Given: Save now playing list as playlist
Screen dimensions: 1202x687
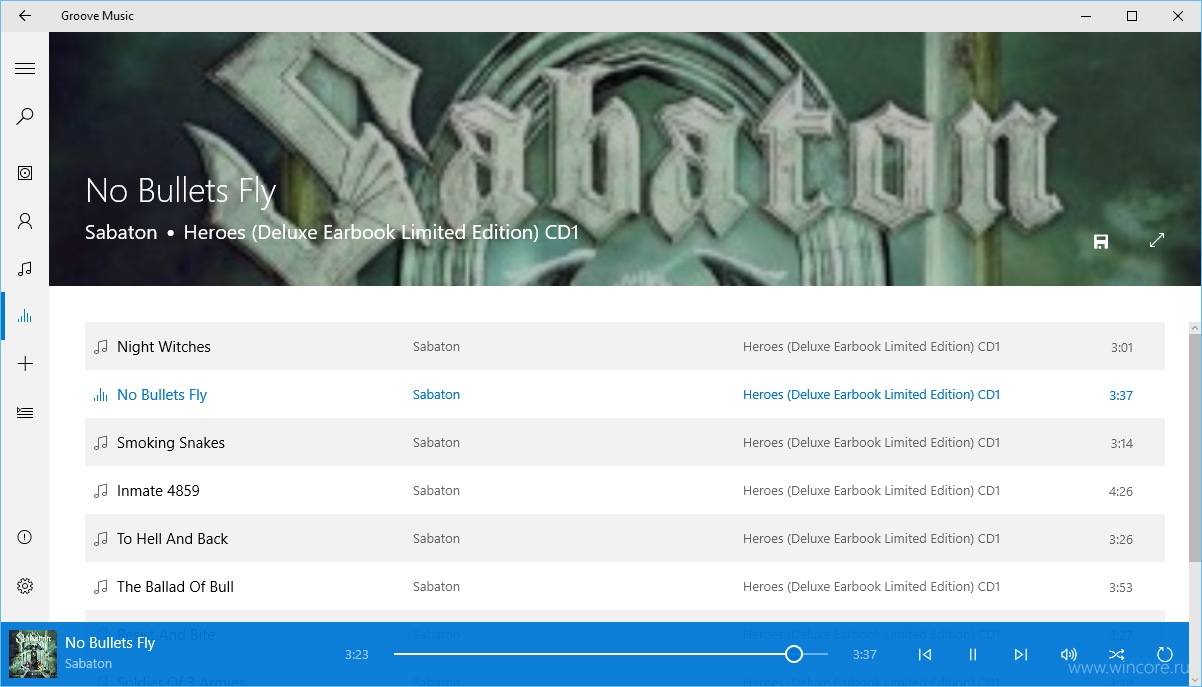Looking at the screenshot, I should point(1101,241).
